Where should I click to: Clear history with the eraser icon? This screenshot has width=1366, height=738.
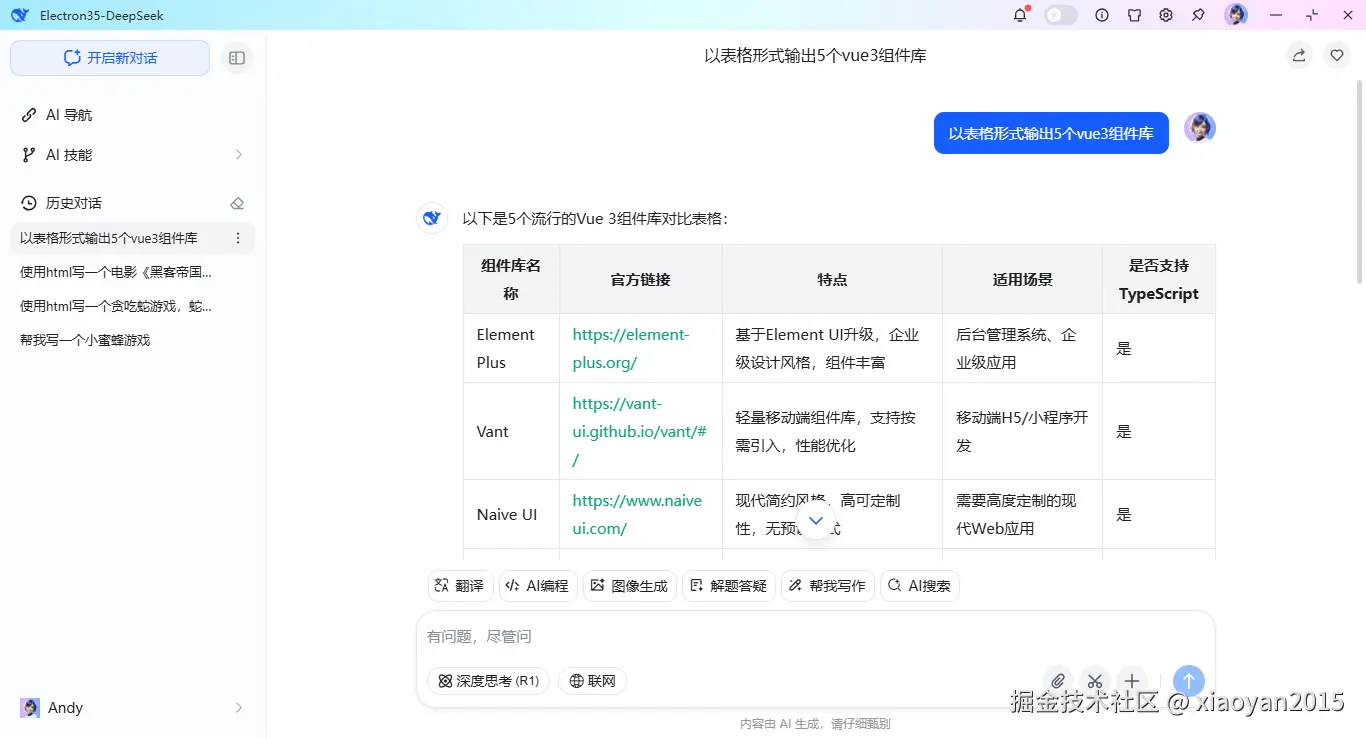[x=237, y=202]
